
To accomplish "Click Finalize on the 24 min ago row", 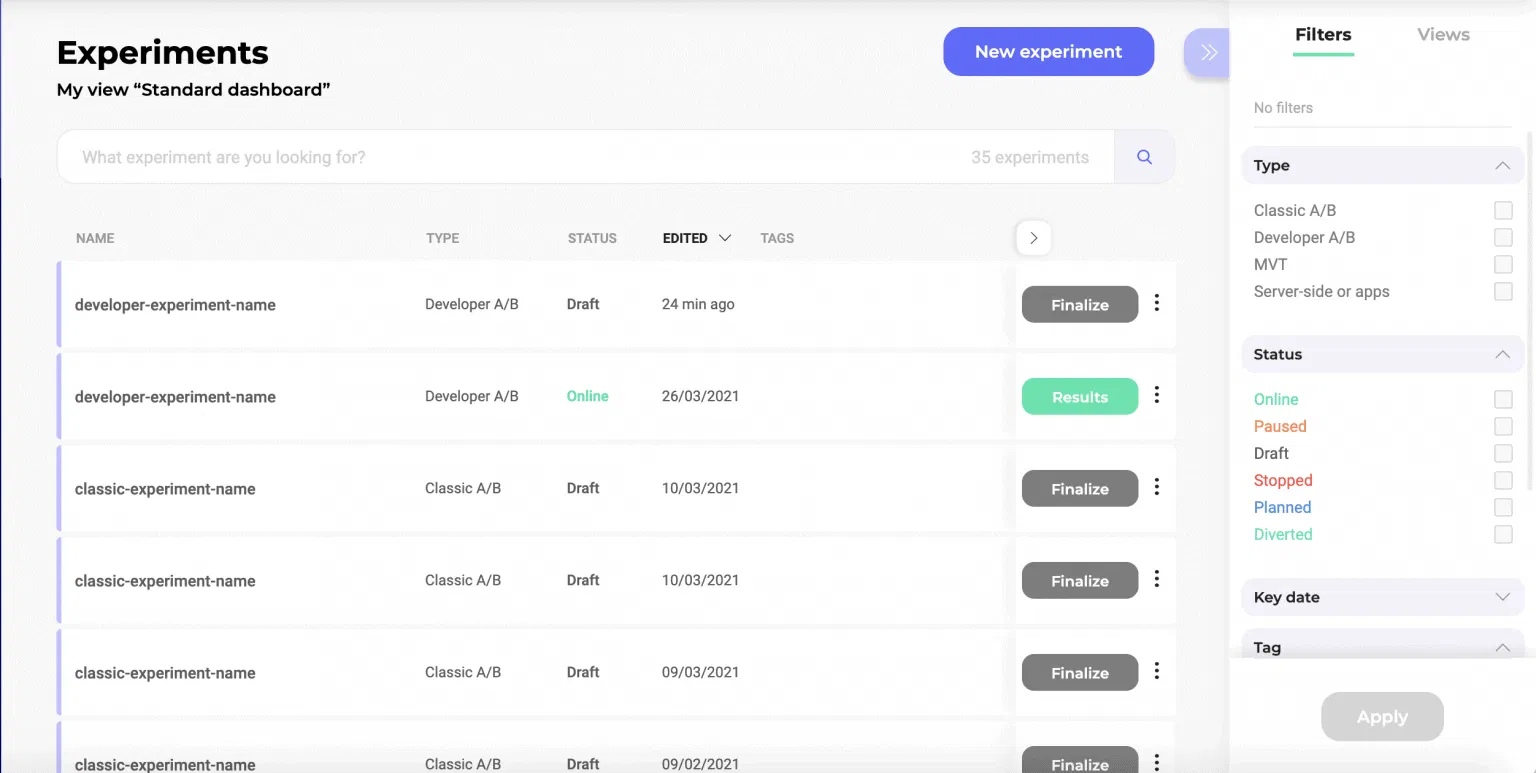I will pos(1080,305).
